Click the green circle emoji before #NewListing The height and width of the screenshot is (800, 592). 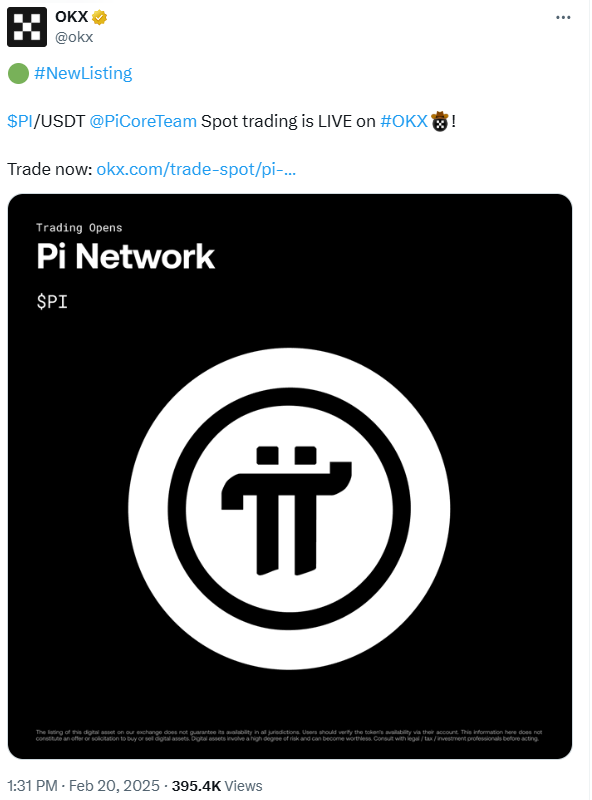18,73
